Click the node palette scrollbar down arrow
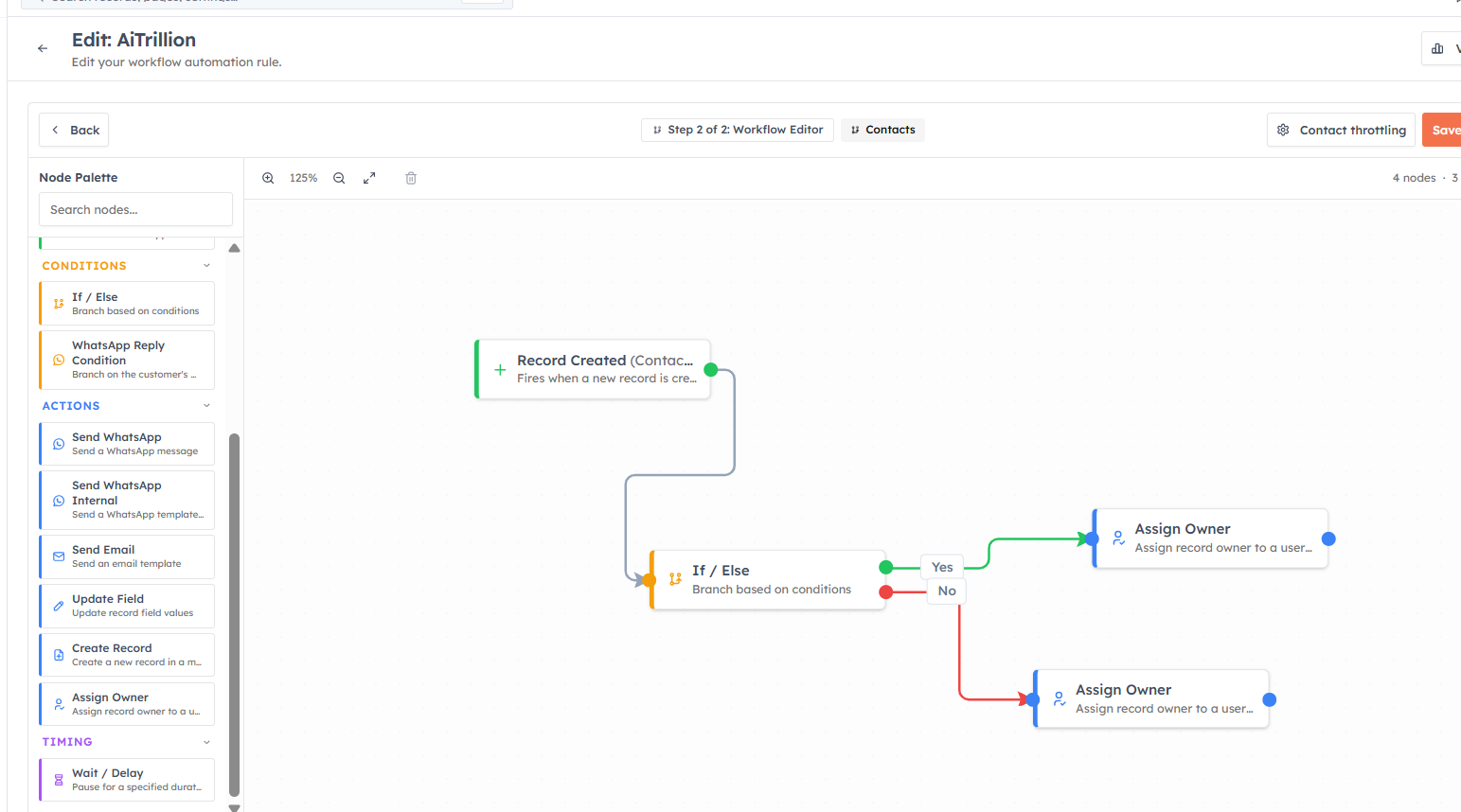 click(x=235, y=807)
